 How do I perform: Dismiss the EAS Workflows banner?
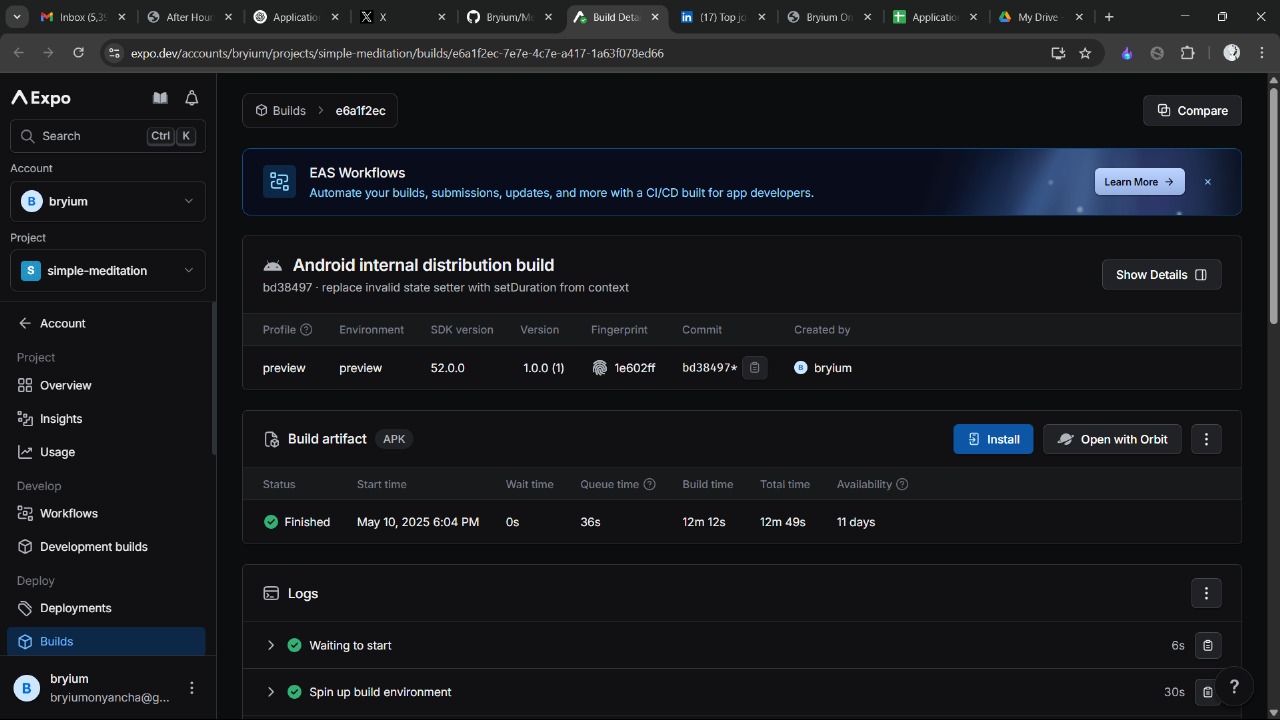pyautogui.click(x=1207, y=182)
